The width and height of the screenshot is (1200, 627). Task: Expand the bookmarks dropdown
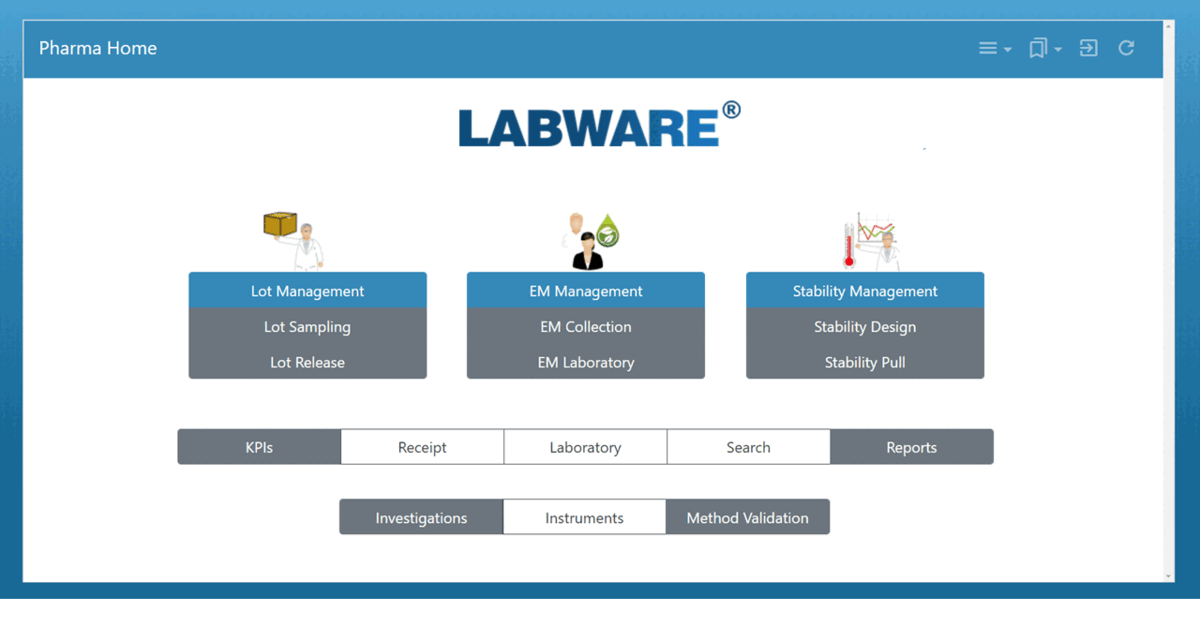pos(1045,48)
